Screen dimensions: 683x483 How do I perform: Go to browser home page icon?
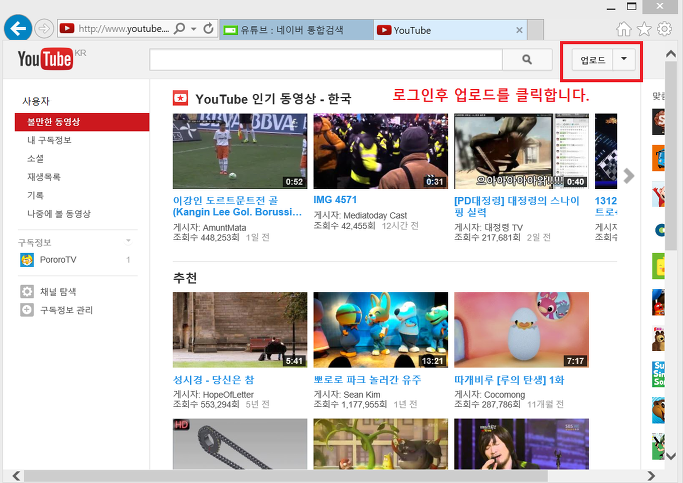tap(624, 29)
